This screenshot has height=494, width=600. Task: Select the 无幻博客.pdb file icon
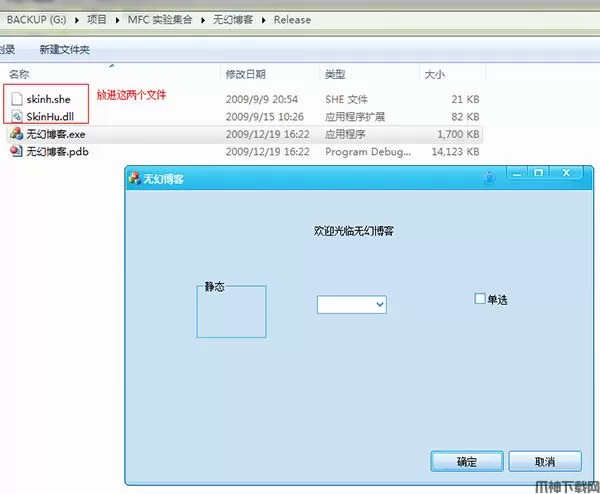coord(16,151)
